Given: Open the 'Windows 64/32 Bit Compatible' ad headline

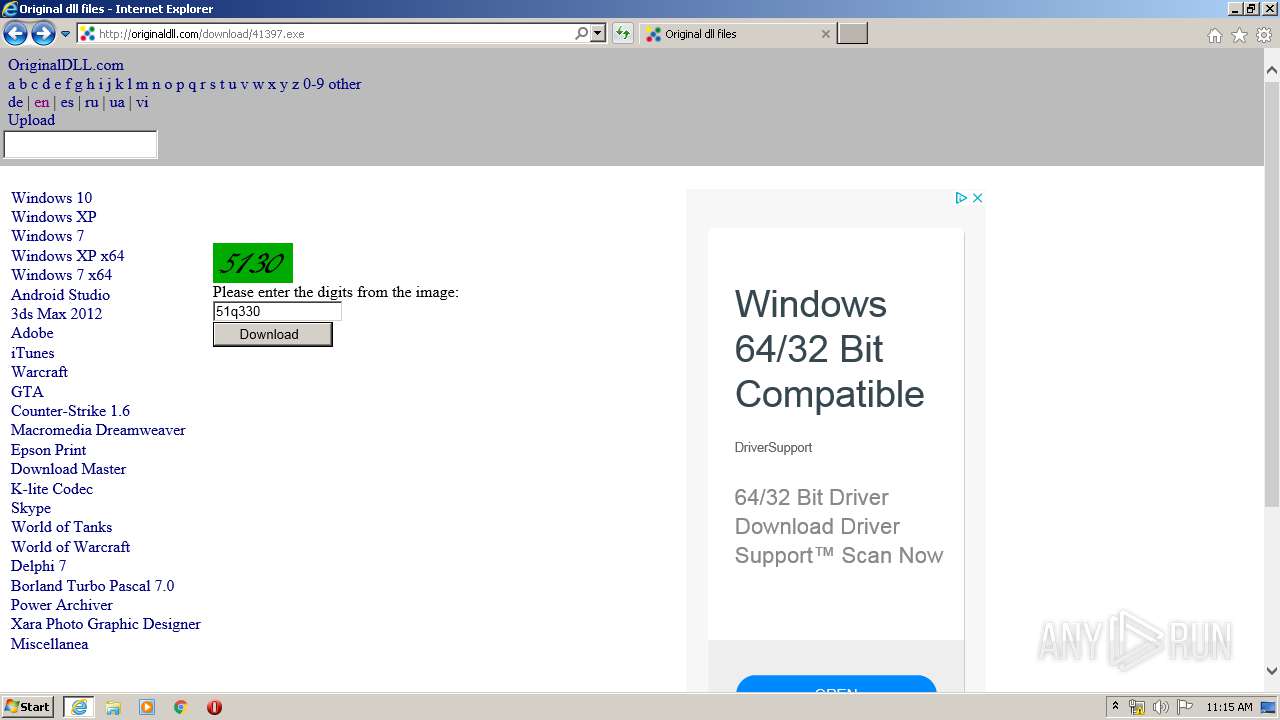Looking at the screenshot, I should 829,349.
